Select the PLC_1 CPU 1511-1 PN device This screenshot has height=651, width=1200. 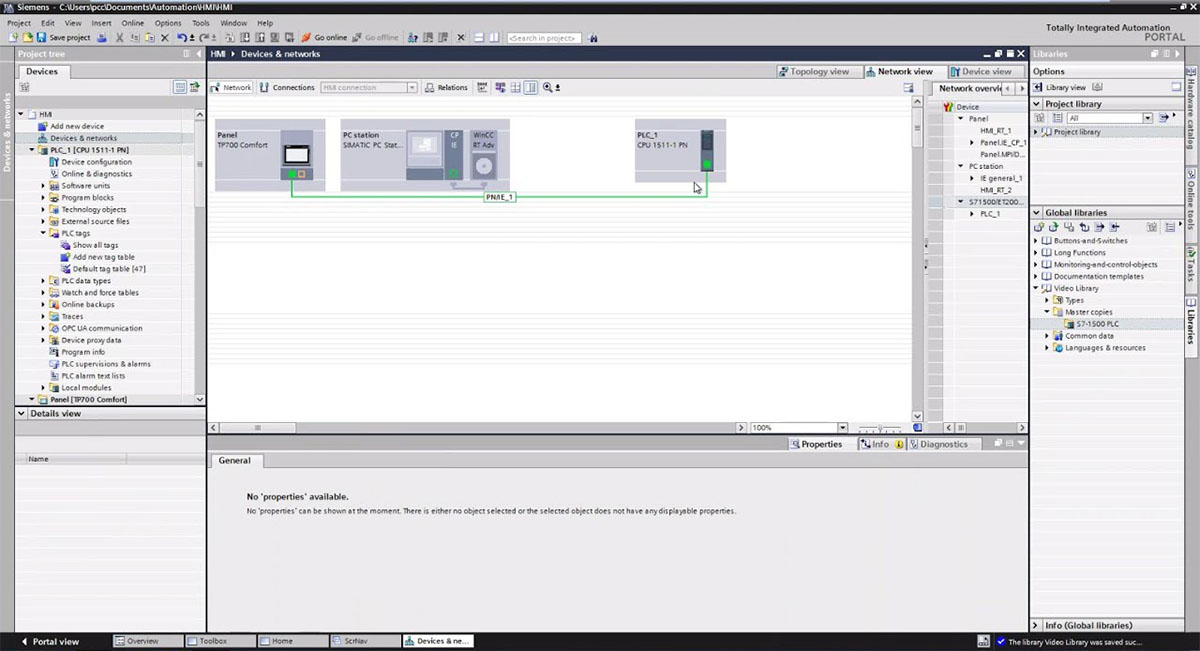click(680, 150)
